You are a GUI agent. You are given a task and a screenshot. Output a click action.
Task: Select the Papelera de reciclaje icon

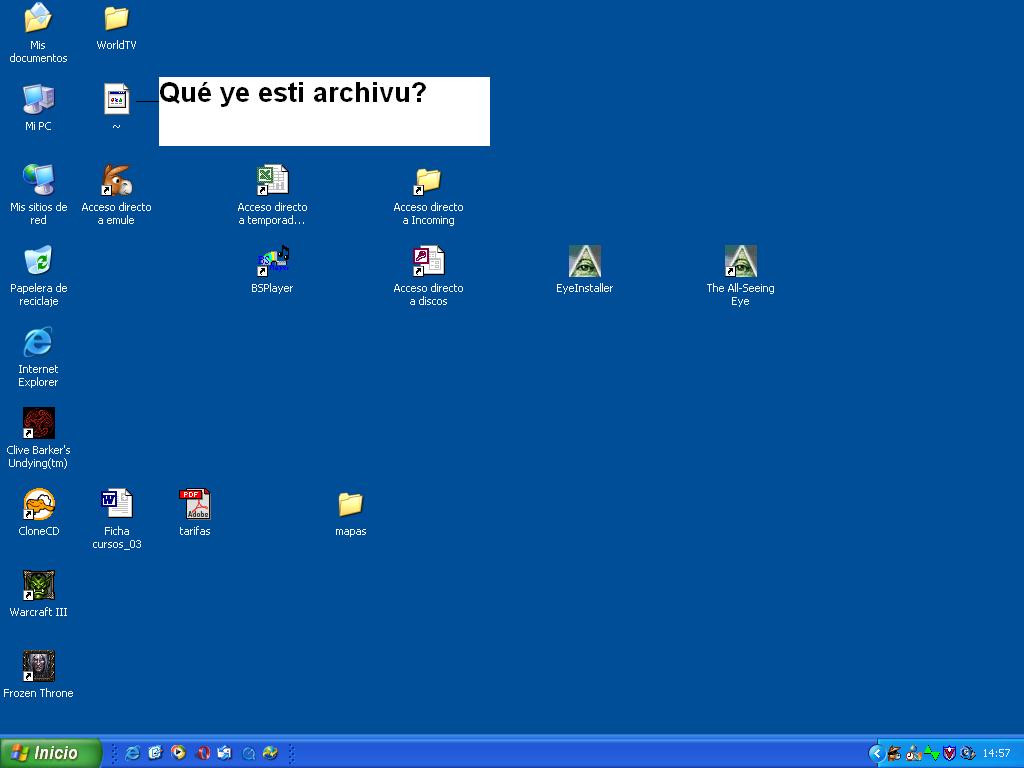coord(38,262)
